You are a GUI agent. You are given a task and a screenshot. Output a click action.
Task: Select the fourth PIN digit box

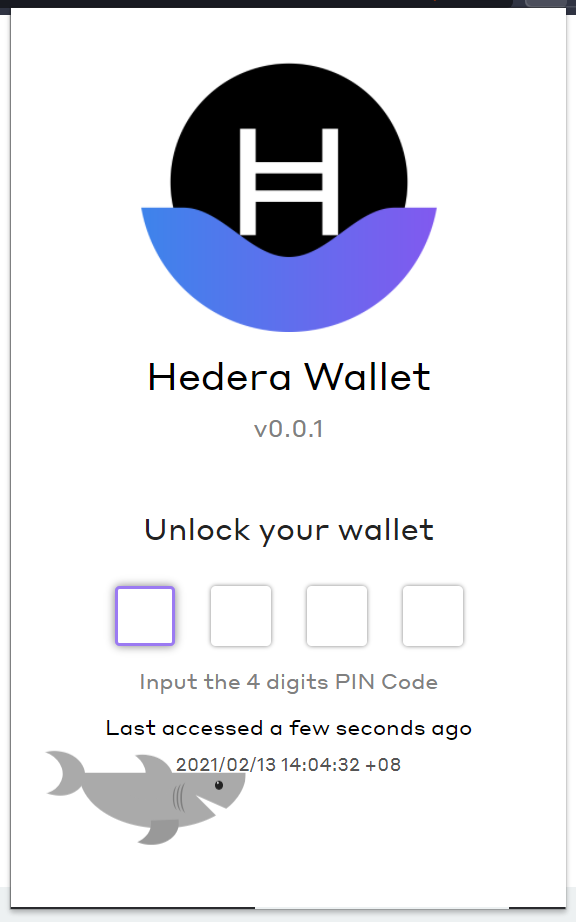click(433, 616)
